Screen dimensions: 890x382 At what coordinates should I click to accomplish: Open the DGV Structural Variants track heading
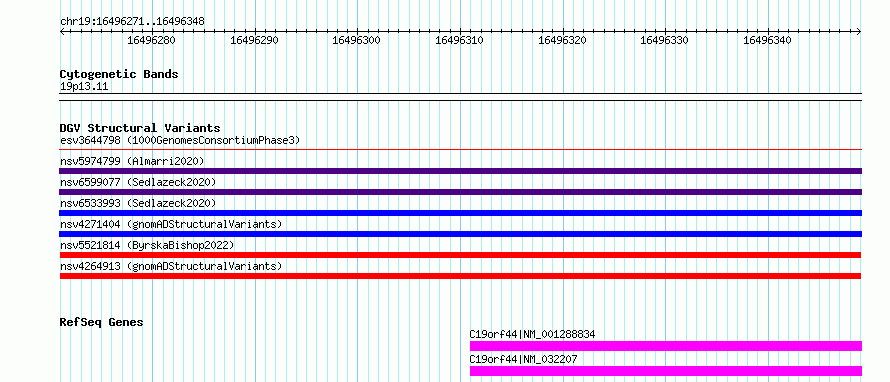[140, 128]
